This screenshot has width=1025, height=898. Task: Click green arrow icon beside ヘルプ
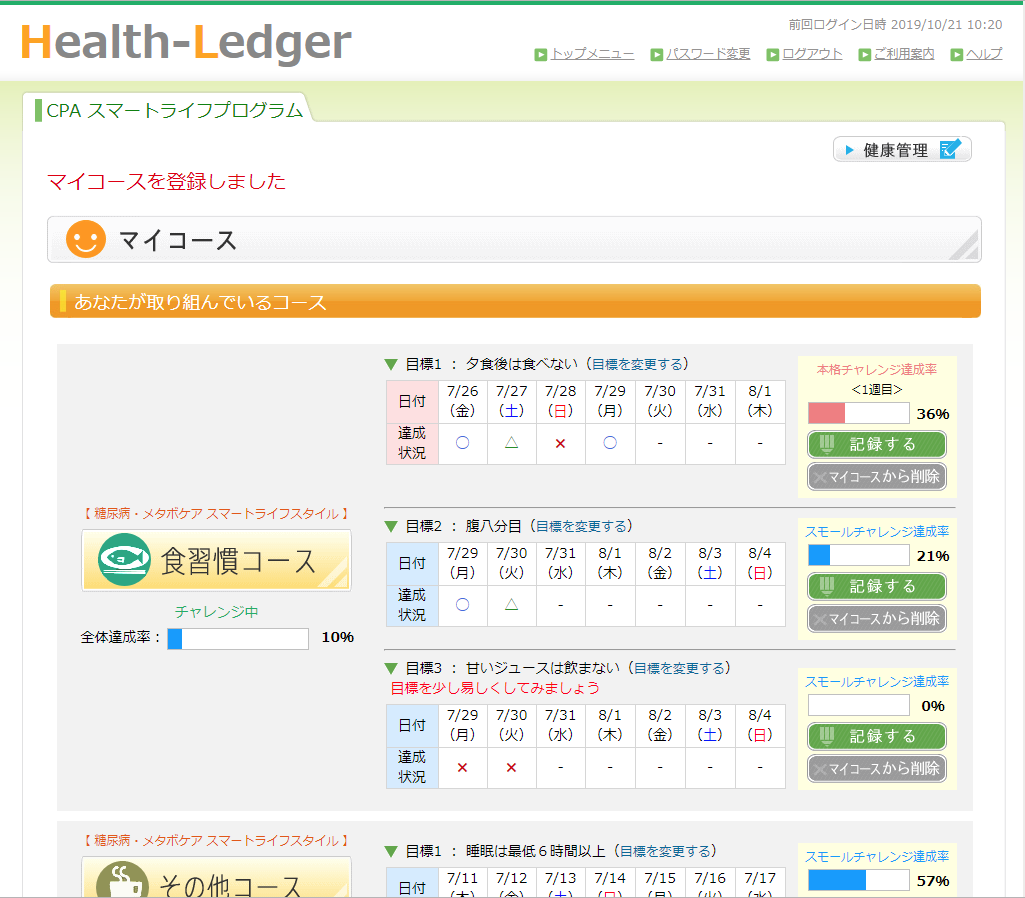(x=957, y=55)
